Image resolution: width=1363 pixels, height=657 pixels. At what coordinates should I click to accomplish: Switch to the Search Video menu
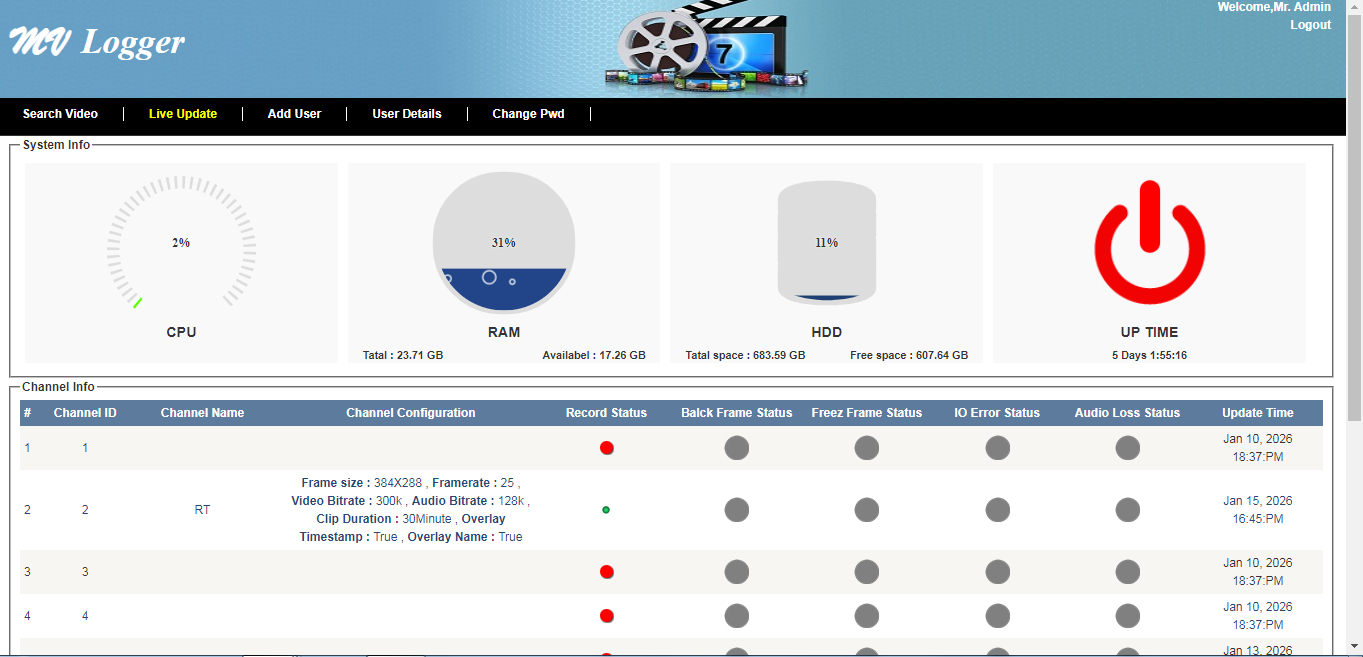click(60, 113)
